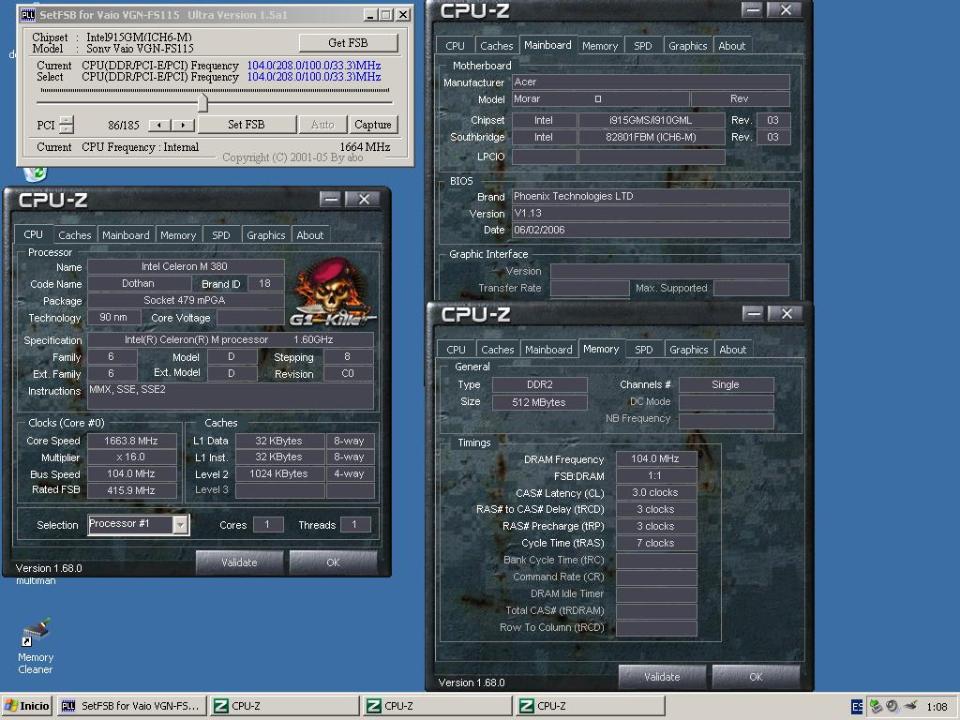The height and width of the screenshot is (720, 960).
Task: Activate the second CPU-Z taskbar button
Action: pyautogui.click(x=437, y=706)
